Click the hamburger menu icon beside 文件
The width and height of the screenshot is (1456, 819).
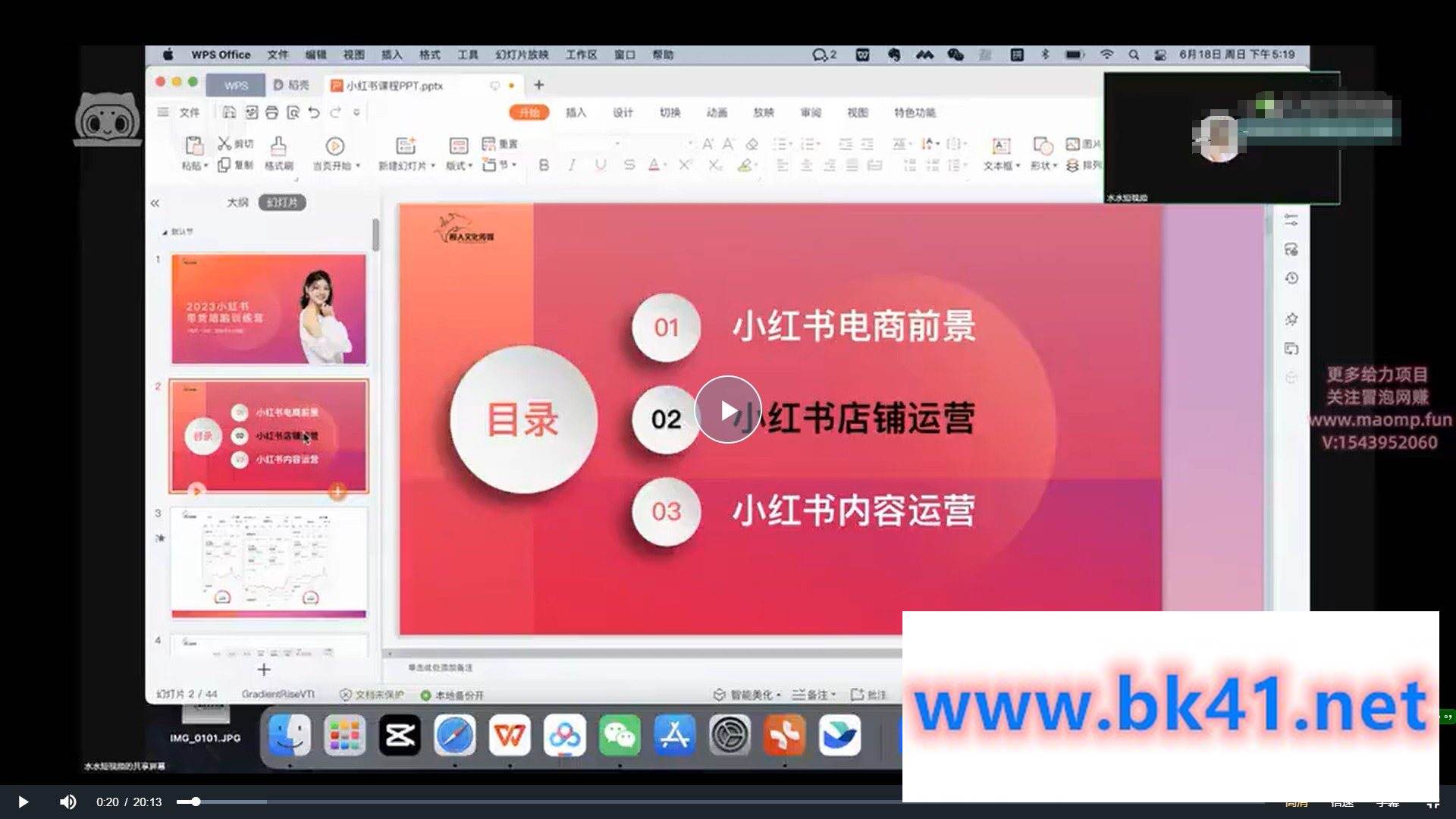pyautogui.click(x=162, y=112)
